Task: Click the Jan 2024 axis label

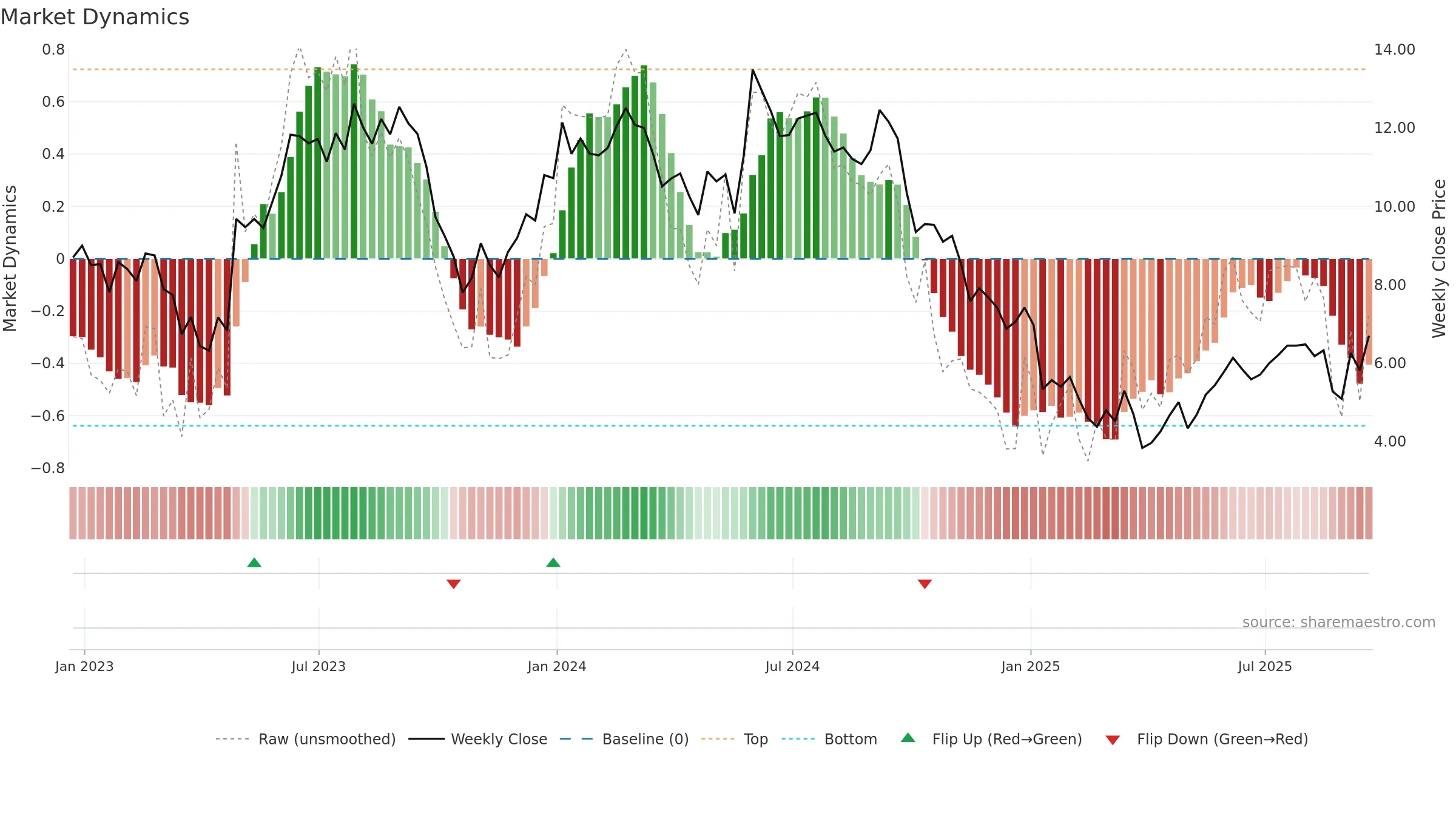Action: point(557,666)
